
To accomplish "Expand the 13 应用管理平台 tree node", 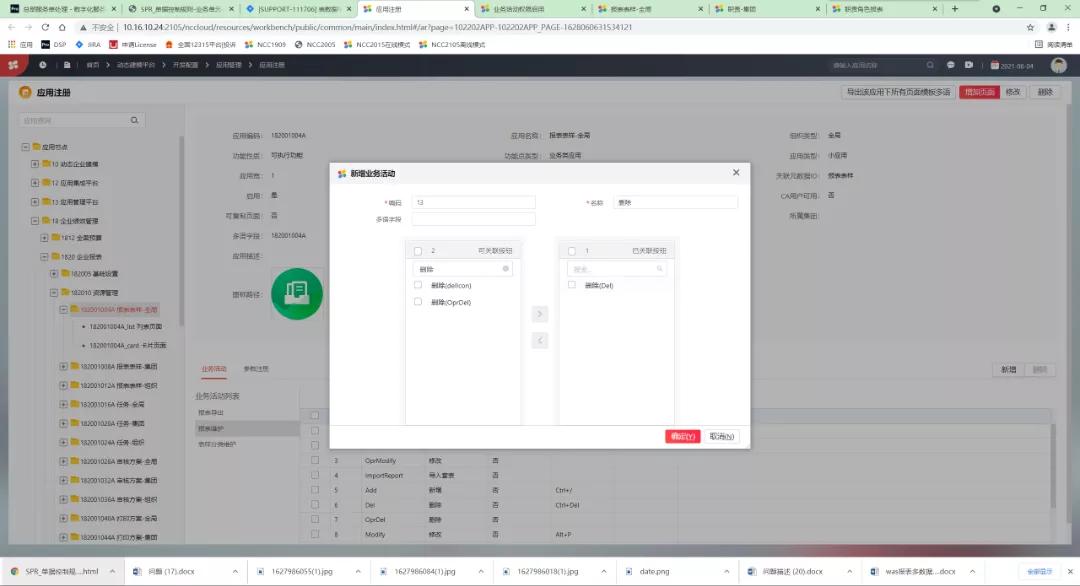I will click(34, 202).
